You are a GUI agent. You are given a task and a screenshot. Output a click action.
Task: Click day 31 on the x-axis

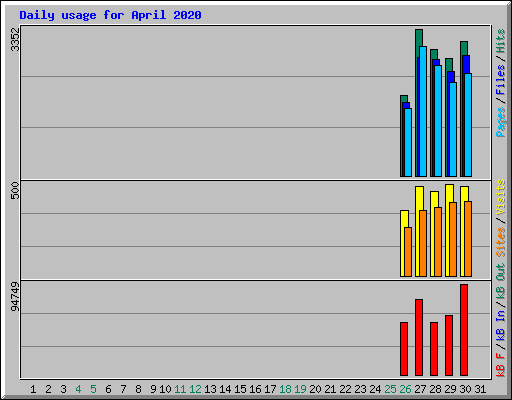pyautogui.click(x=480, y=389)
